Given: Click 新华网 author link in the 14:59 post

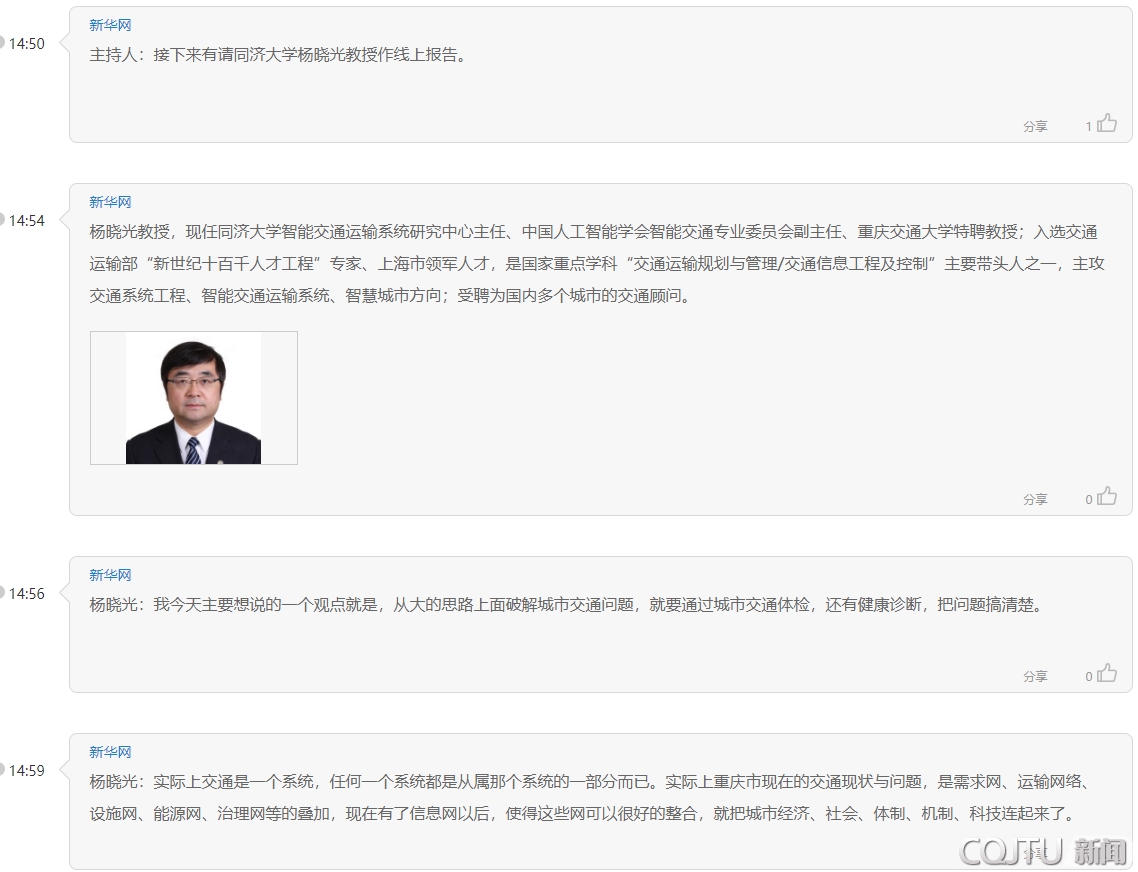Looking at the screenshot, I should point(110,752).
